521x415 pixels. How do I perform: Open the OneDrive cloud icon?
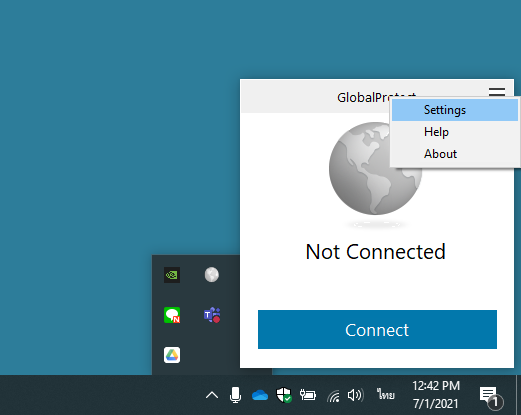pyautogui.click(x=260, y=395)
